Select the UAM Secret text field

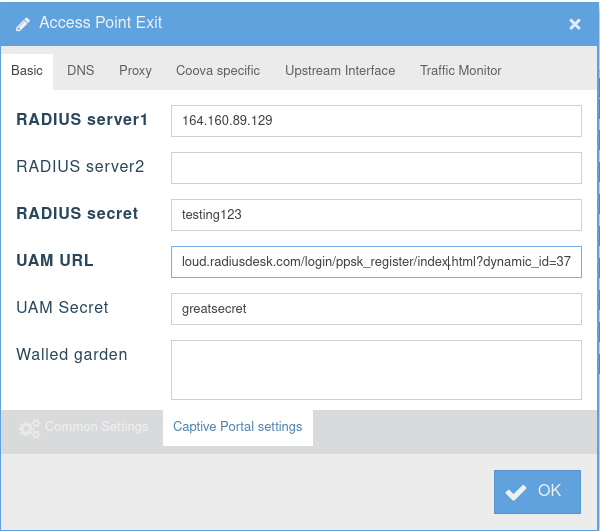(x=376, y=309)
